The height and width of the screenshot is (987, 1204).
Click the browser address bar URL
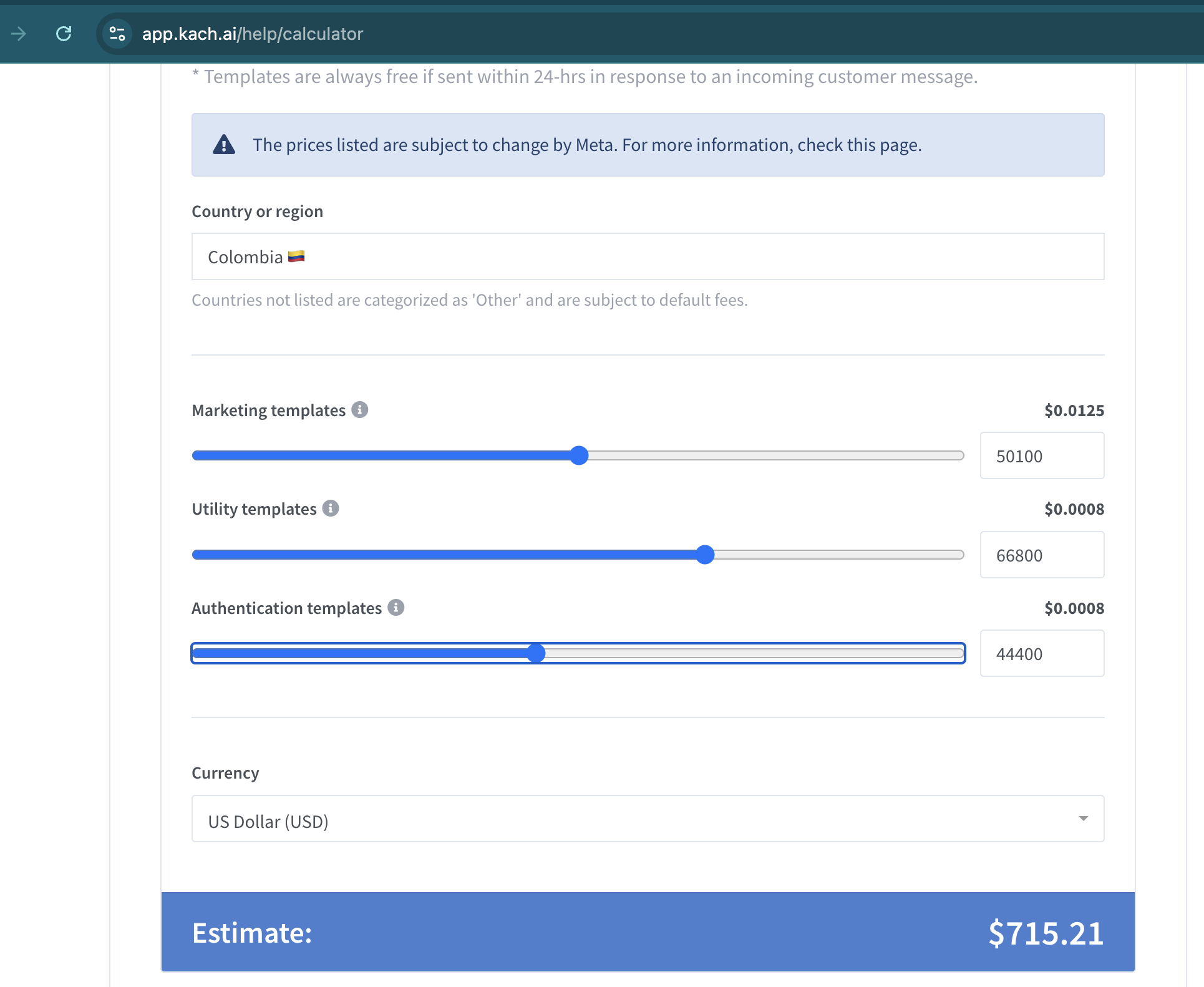253,34
